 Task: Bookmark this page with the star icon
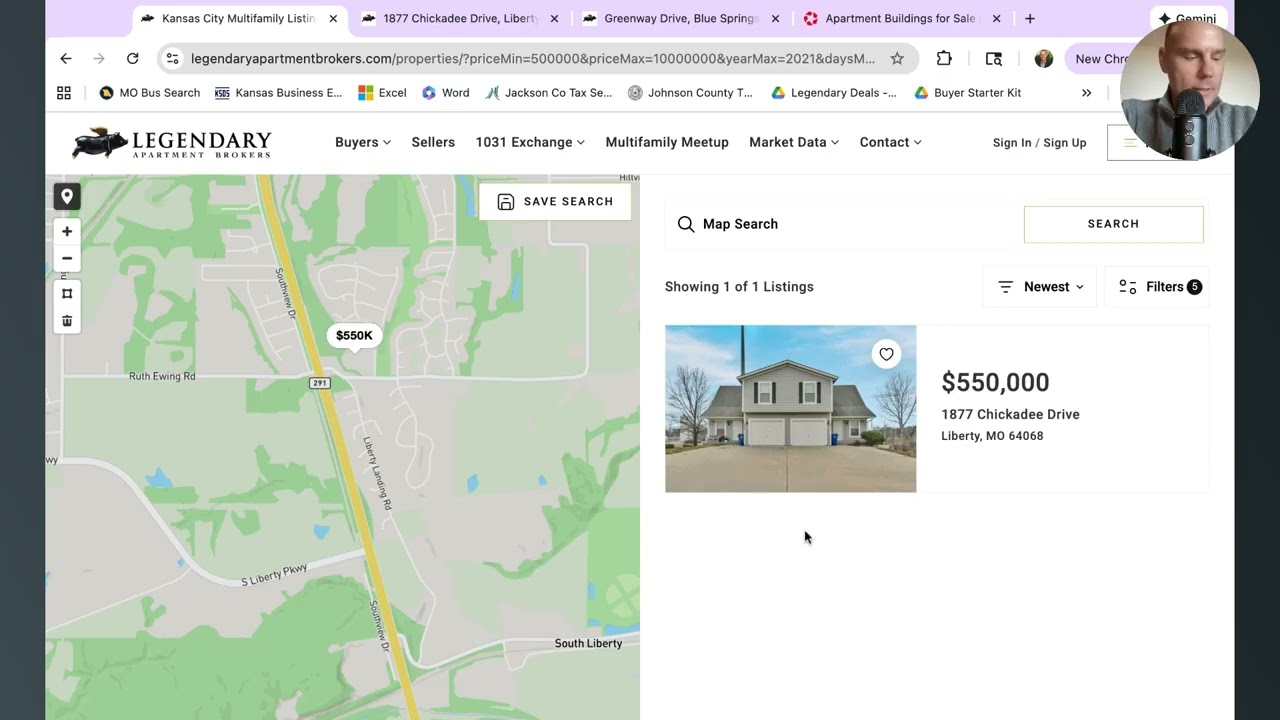coord(897,59)
